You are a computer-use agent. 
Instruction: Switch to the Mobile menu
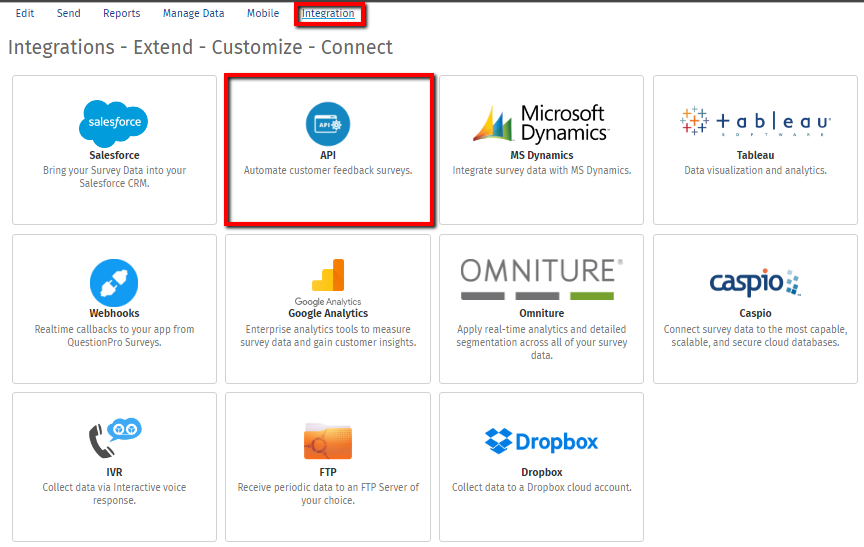pyautogui.click(x=263, y=13)
